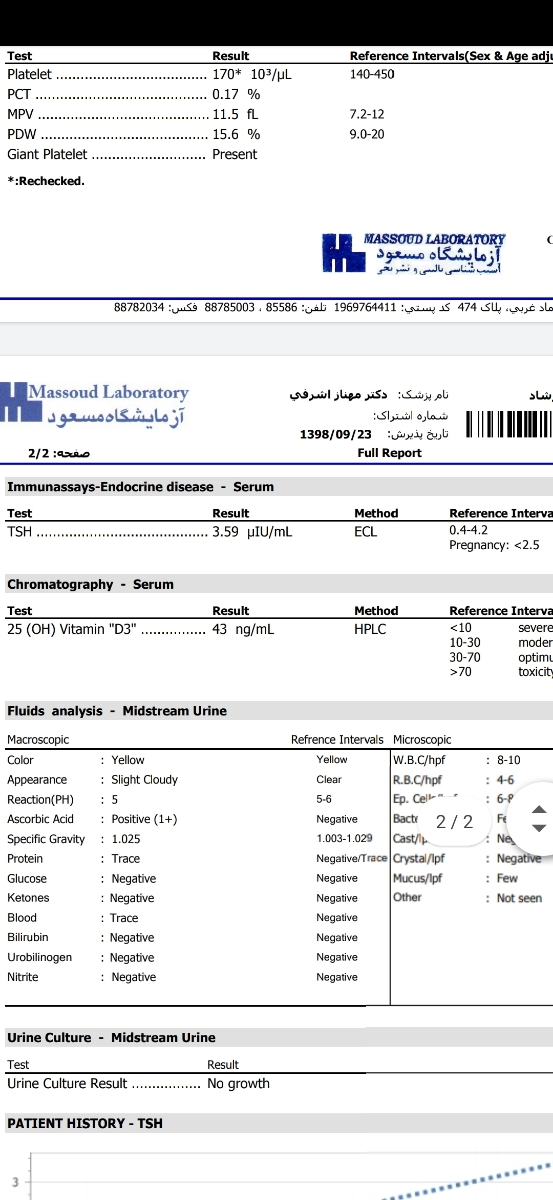This screenshot has width=553, height=1200.
Task: Select the Full Report label
Action: pos(390,453)
